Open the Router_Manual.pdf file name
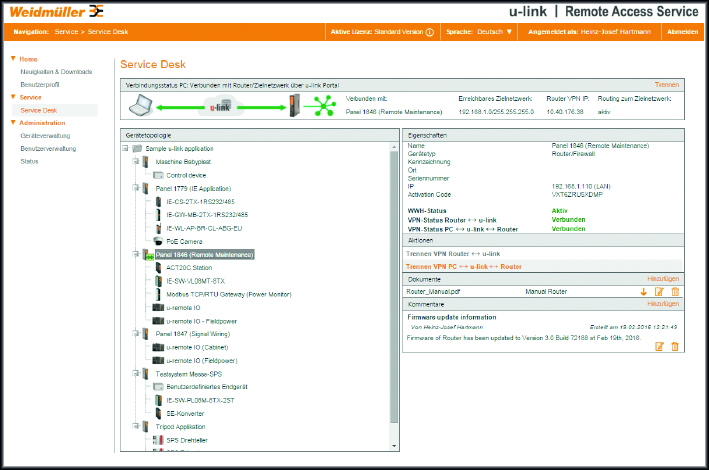Viewport: 709px width, 470px height. pyautogui.click(x=433, y=292)
